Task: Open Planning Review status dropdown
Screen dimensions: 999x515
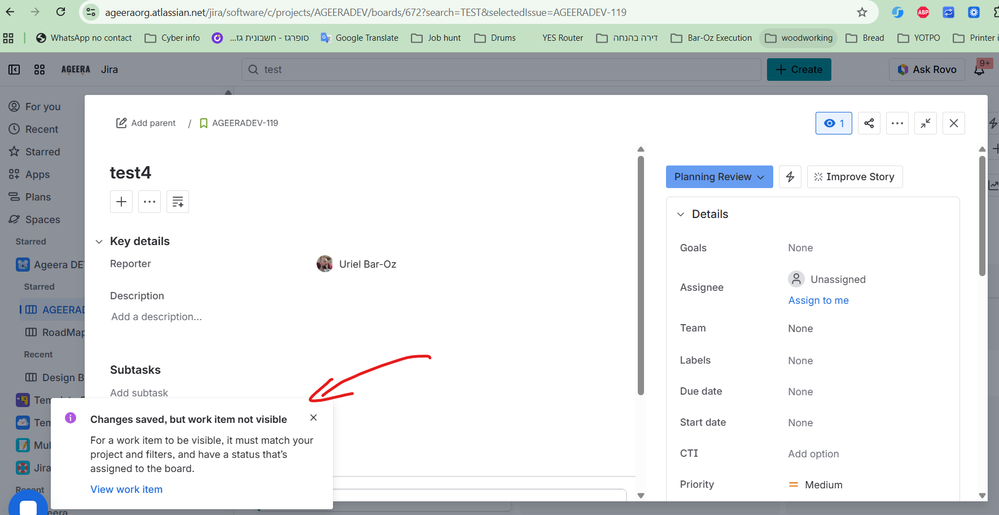Action: point(719,177)
